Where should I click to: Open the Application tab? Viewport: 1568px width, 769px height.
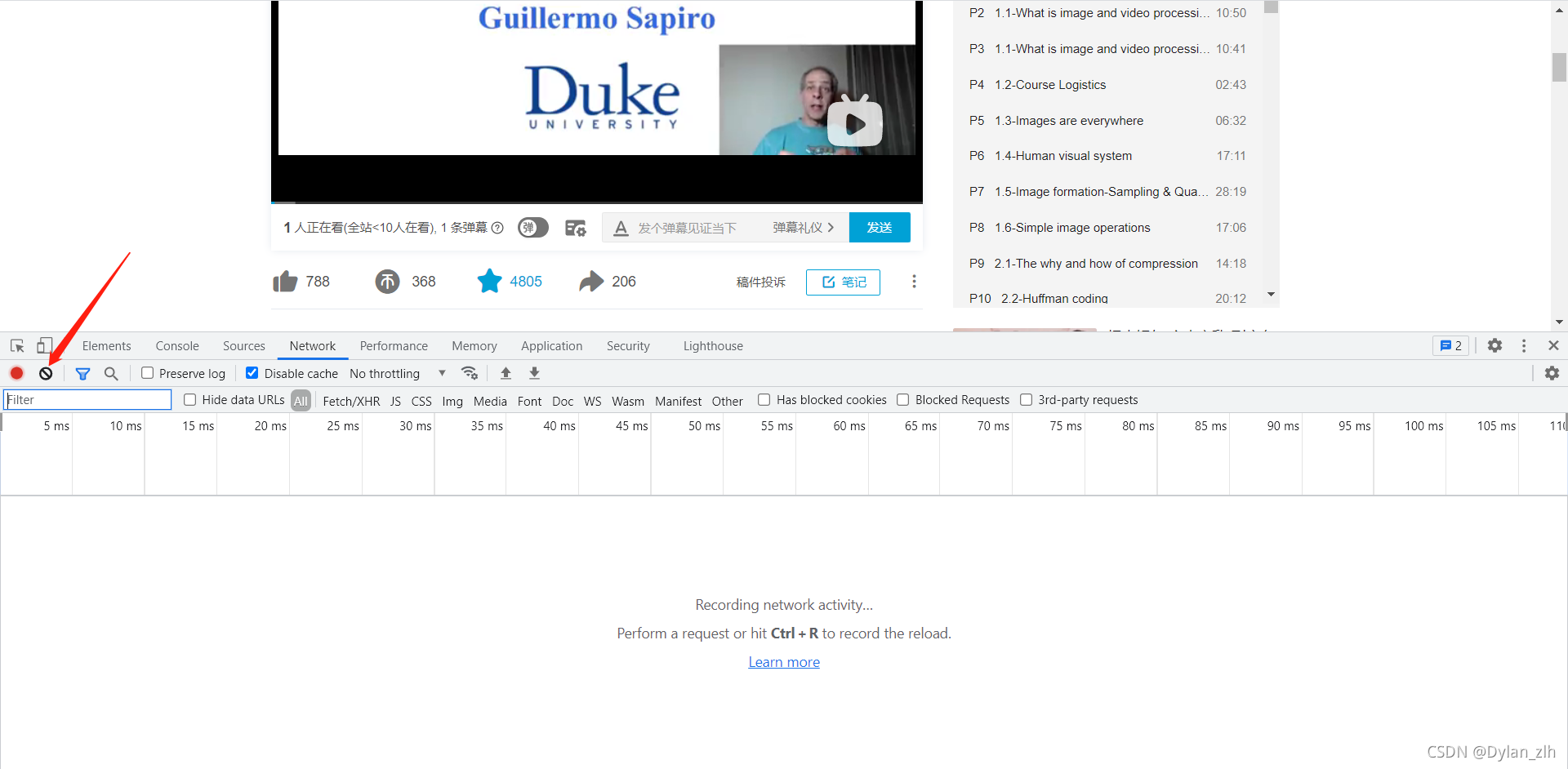(552, 345)
